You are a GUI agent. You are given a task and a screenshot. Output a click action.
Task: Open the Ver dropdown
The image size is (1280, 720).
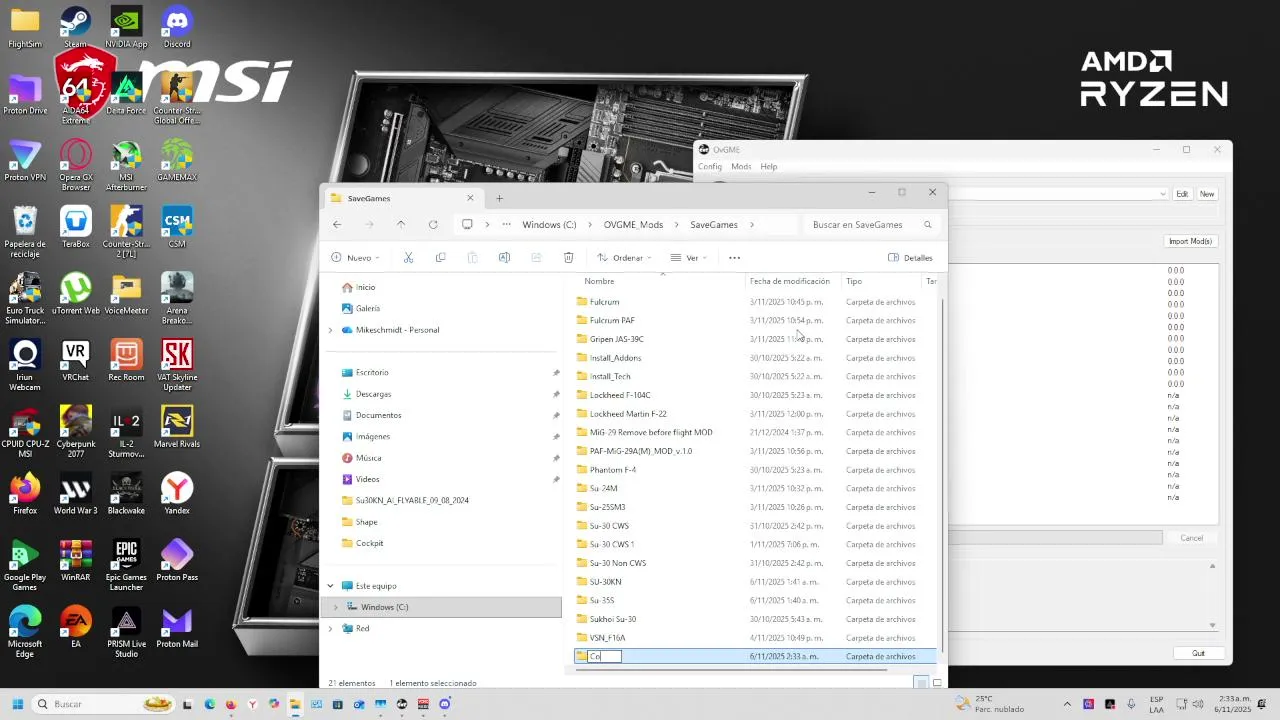point(689,257)
